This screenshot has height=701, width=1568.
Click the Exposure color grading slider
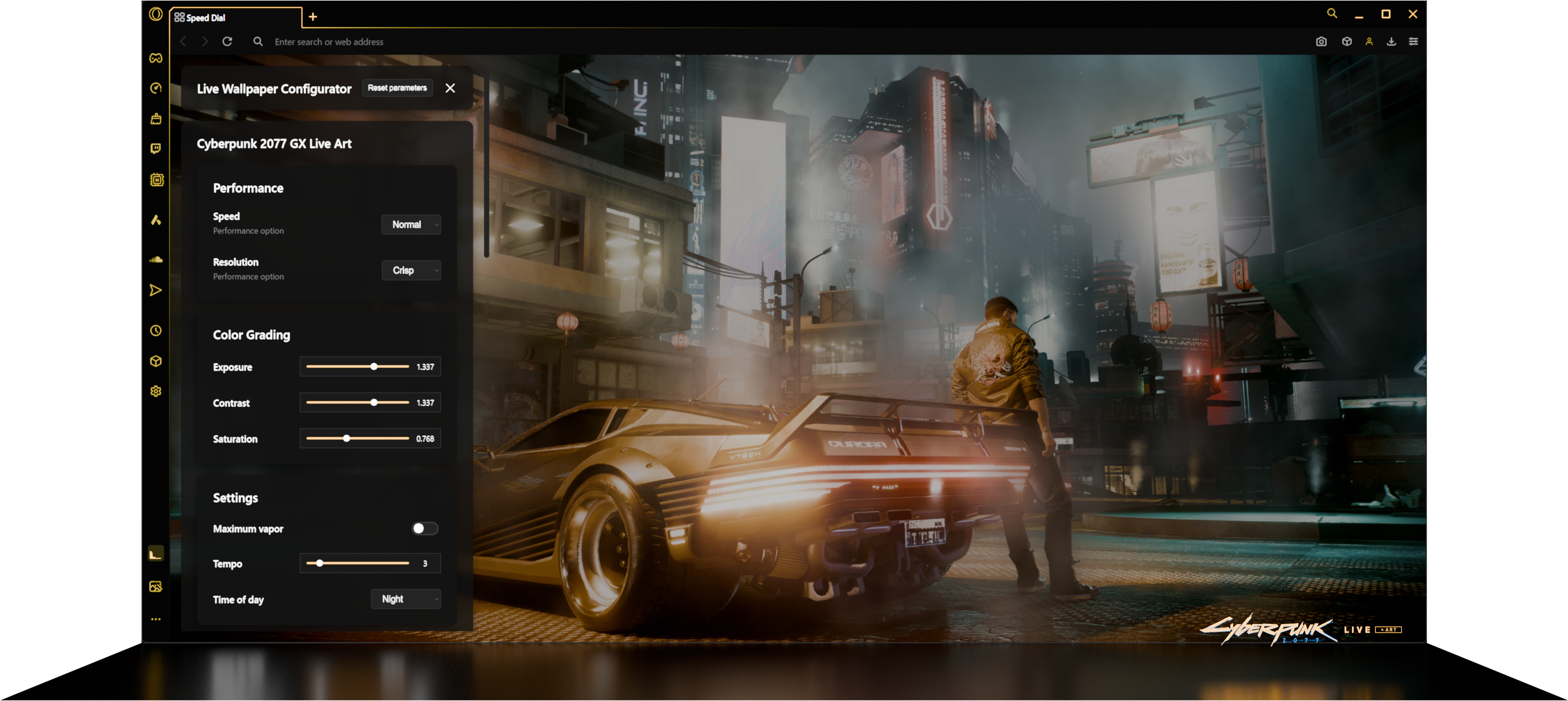tap(375, 366)
